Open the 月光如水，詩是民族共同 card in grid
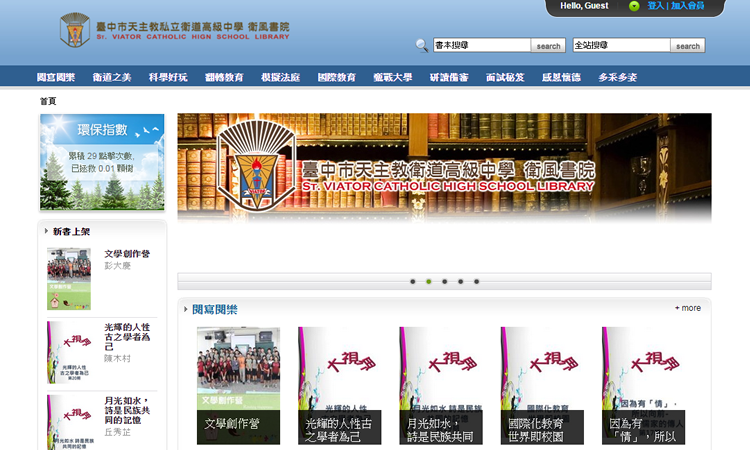Viewport: 750px width, 450px height. (x=441, y=385)
